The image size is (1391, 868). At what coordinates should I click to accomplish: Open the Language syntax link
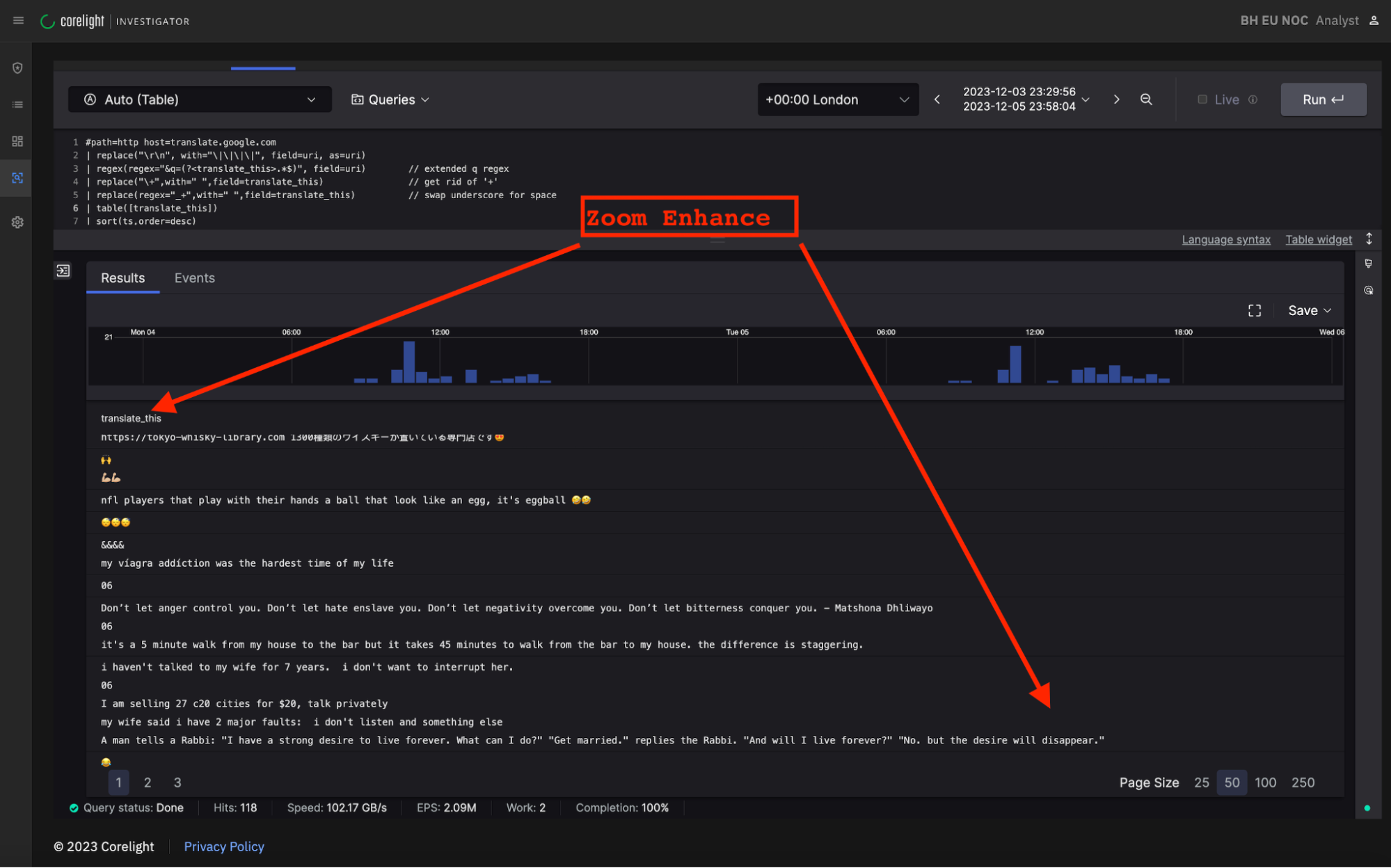(x=1225, y=240)
